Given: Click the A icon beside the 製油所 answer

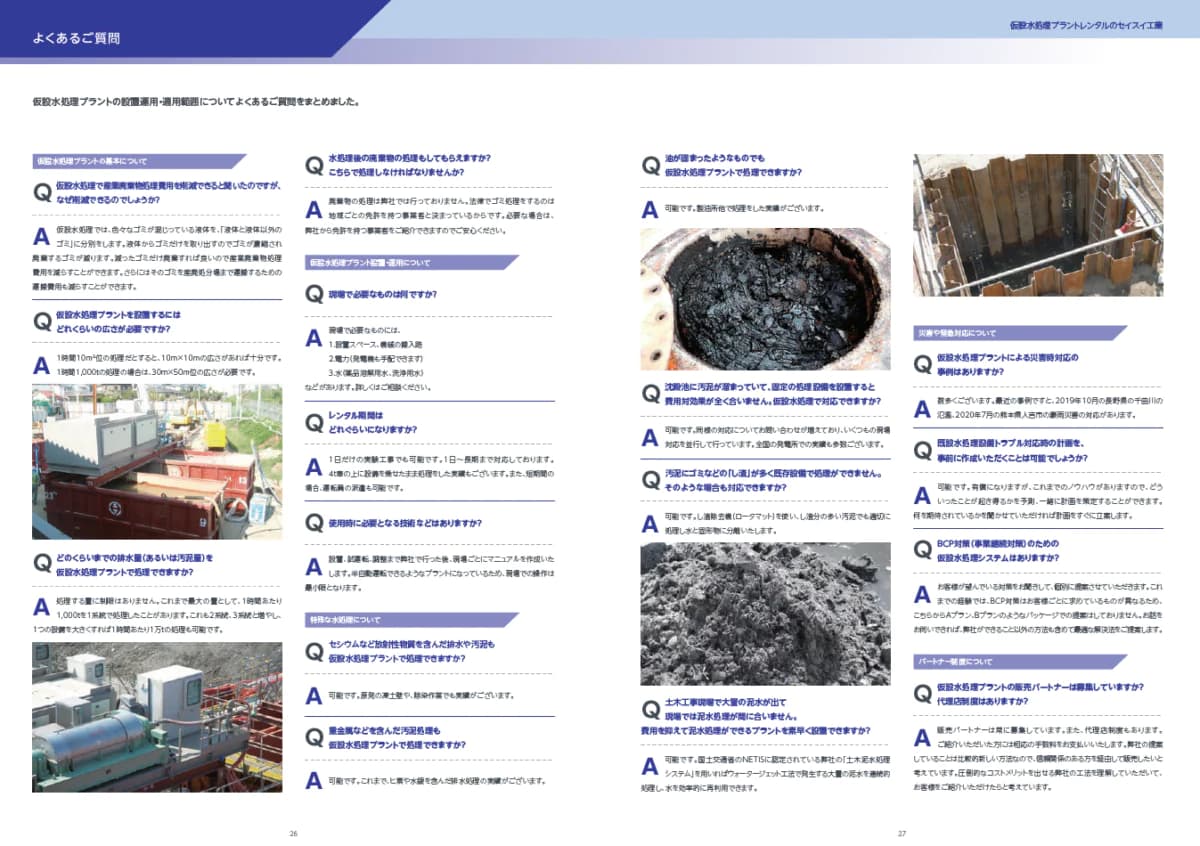Looking at the screenshot, I should [650, 211].
